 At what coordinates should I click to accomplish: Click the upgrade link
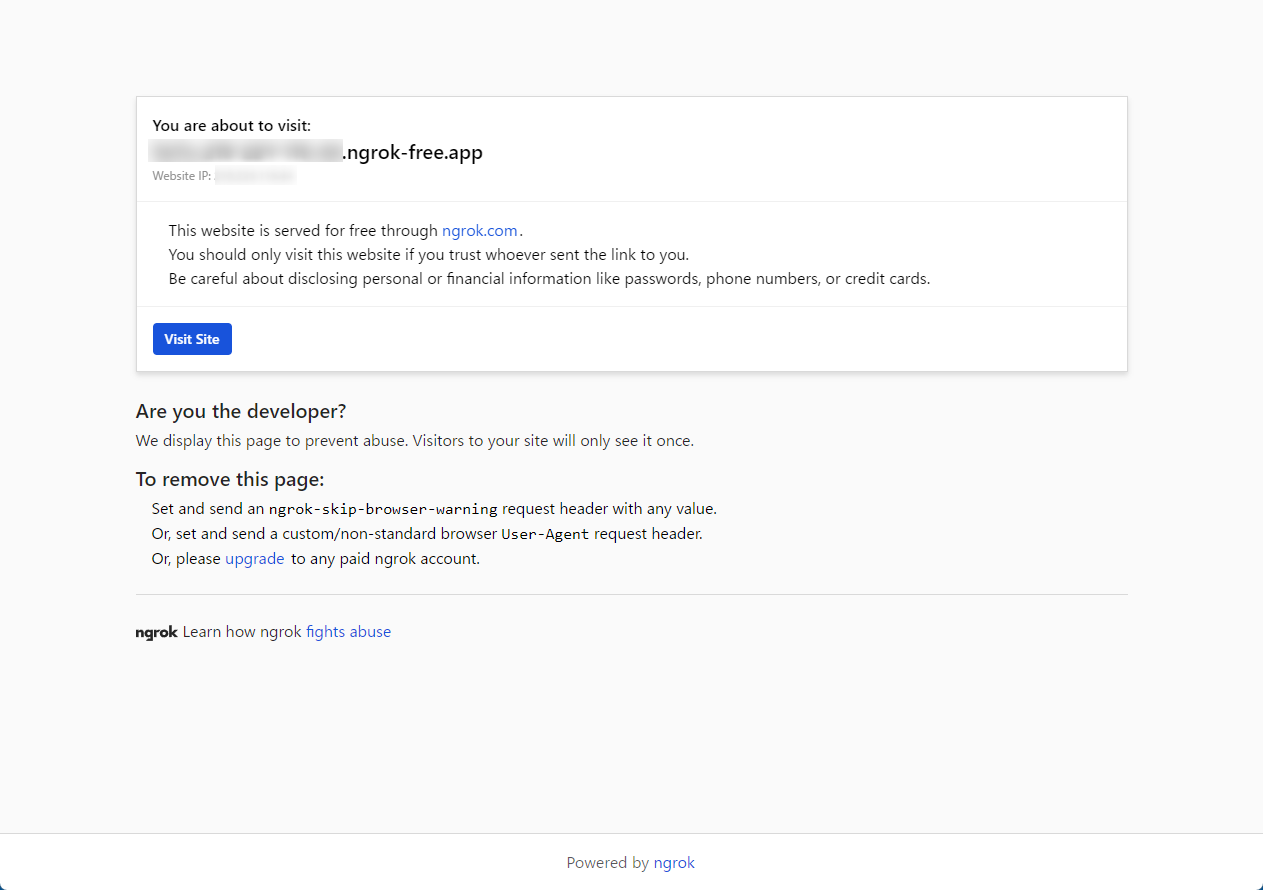click(254, 558)
